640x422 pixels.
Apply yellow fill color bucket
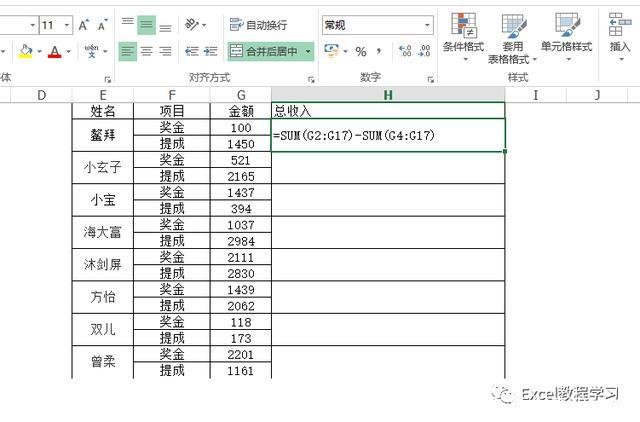(26, 51)
